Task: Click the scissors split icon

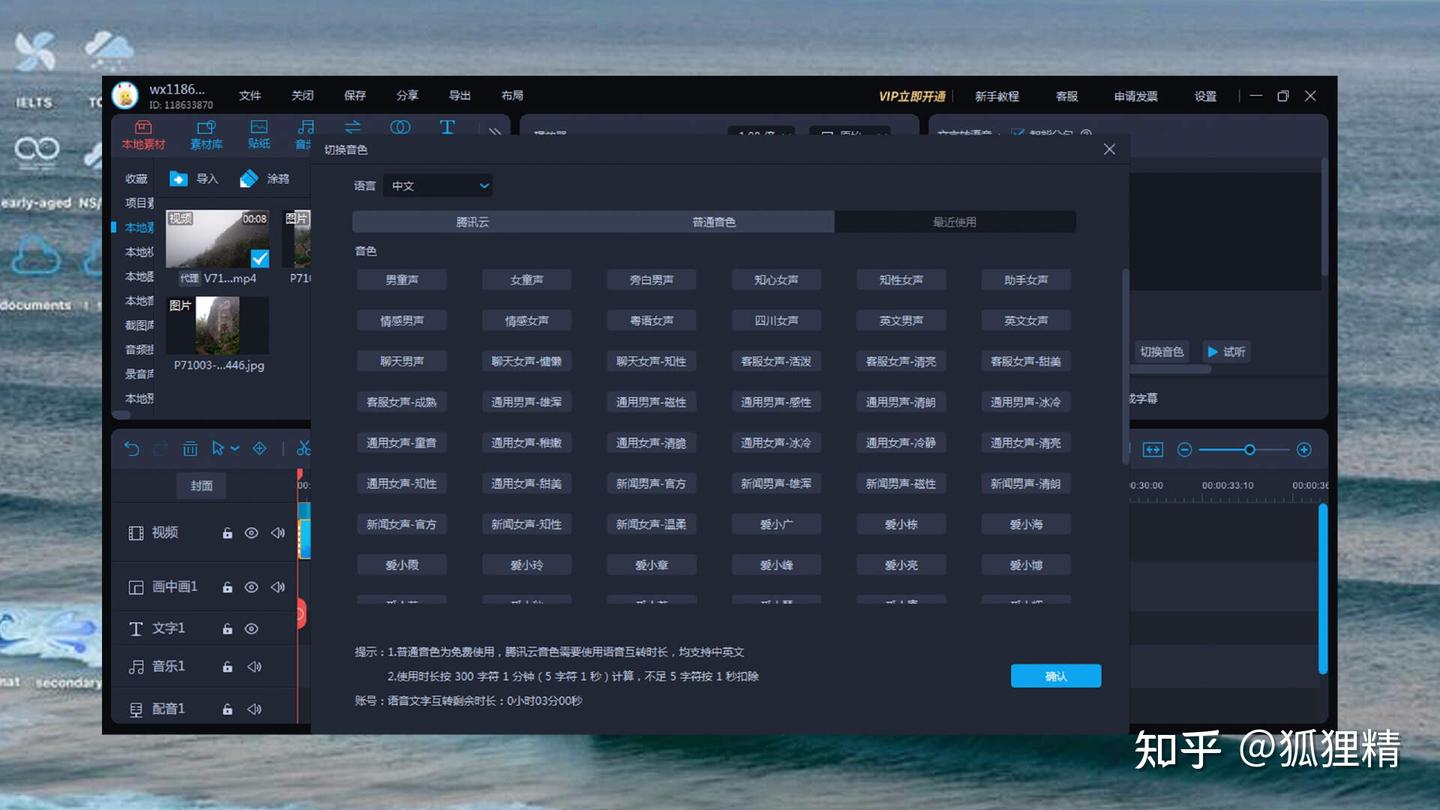Action: coord(303,449)
